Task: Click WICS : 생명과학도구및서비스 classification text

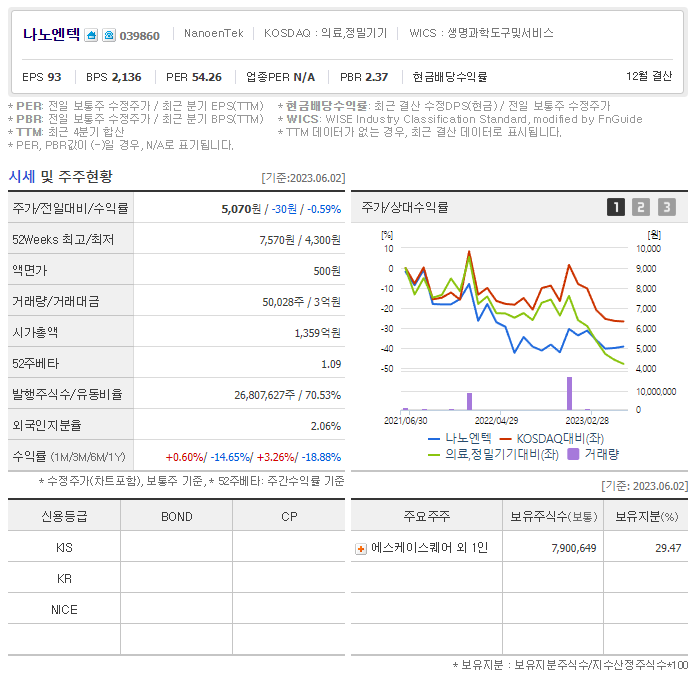Action: [x=481, y=33]
